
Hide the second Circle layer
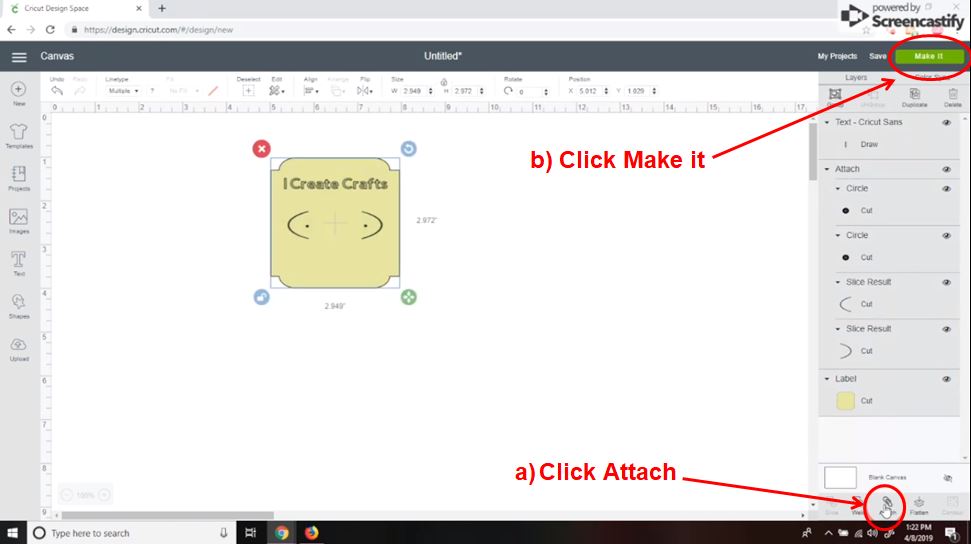[x=946, y=235]
